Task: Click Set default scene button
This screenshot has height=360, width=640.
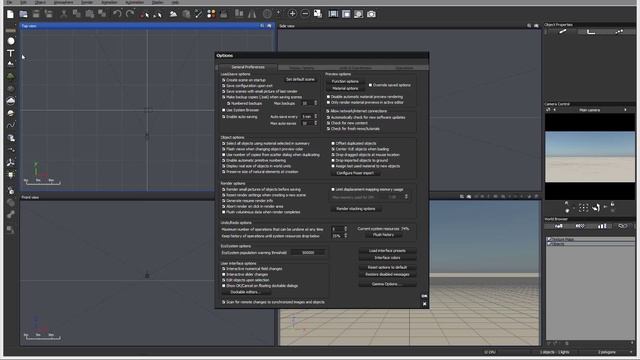Action: (x=300, y=80)
